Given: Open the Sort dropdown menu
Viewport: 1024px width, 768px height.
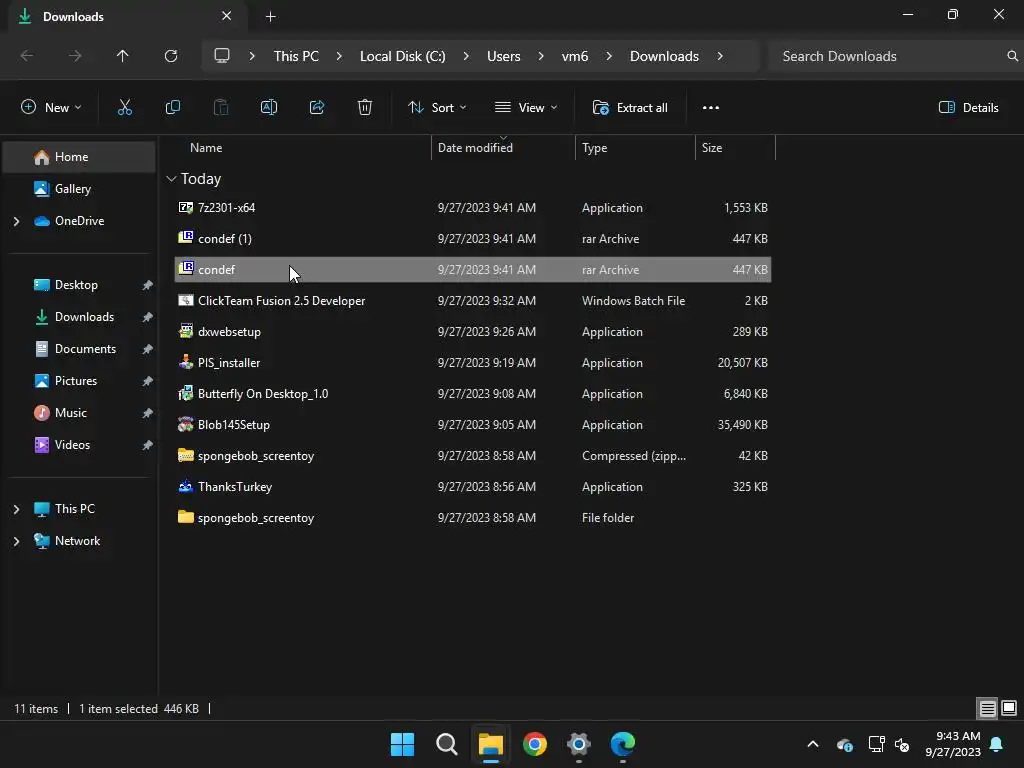Looking at the screenshot, I should [x=437, y=107].
